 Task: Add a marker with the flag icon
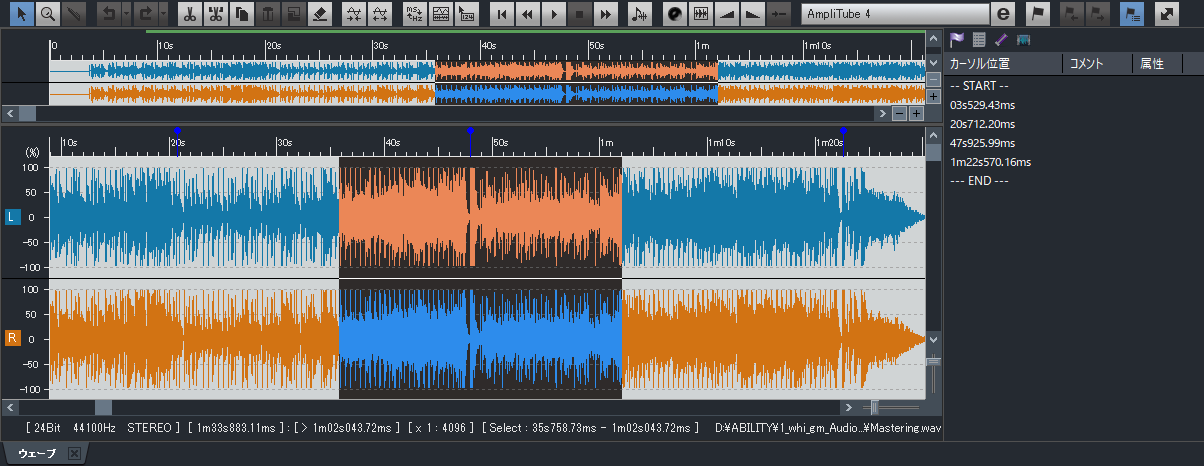click(x=1038, y=14)
